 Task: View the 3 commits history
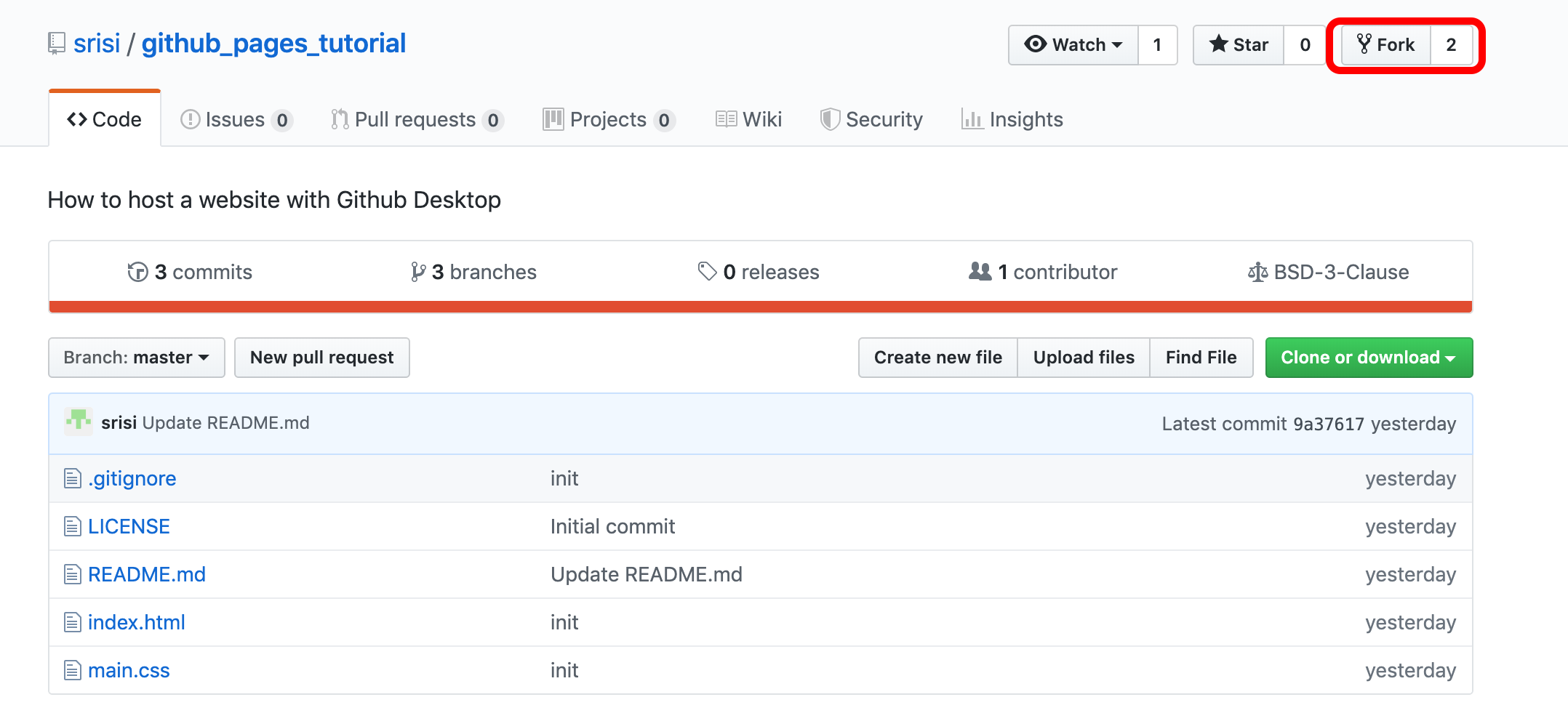click(x=190, y=272)
